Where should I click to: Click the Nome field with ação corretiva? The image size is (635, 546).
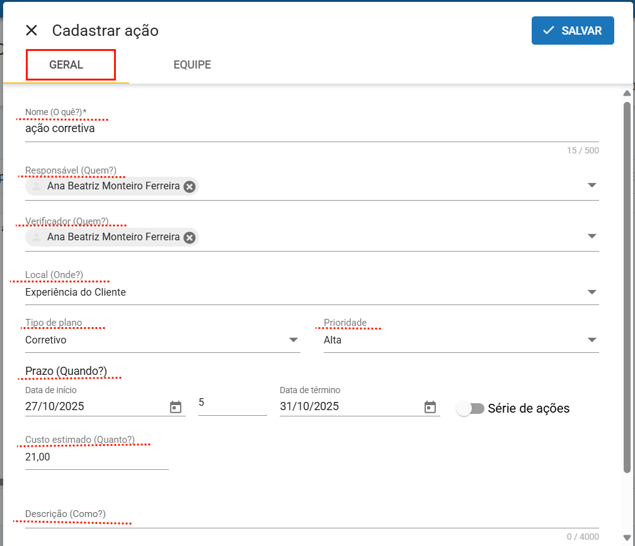click(300, 129)
